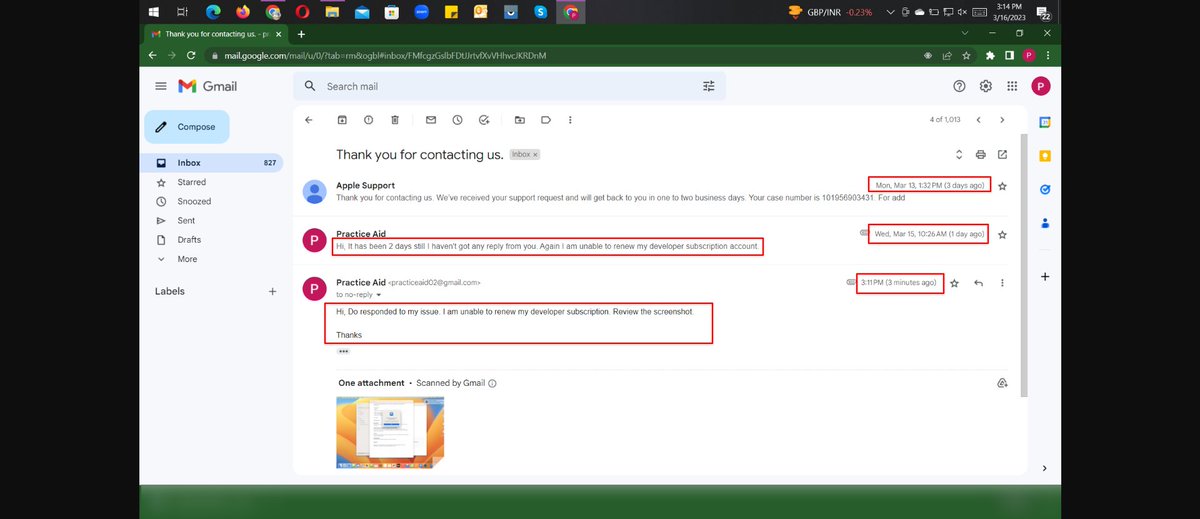Show trimmed content ellipsis
The height and width of the screenshot is (519, 1200).
pos(343,351)
